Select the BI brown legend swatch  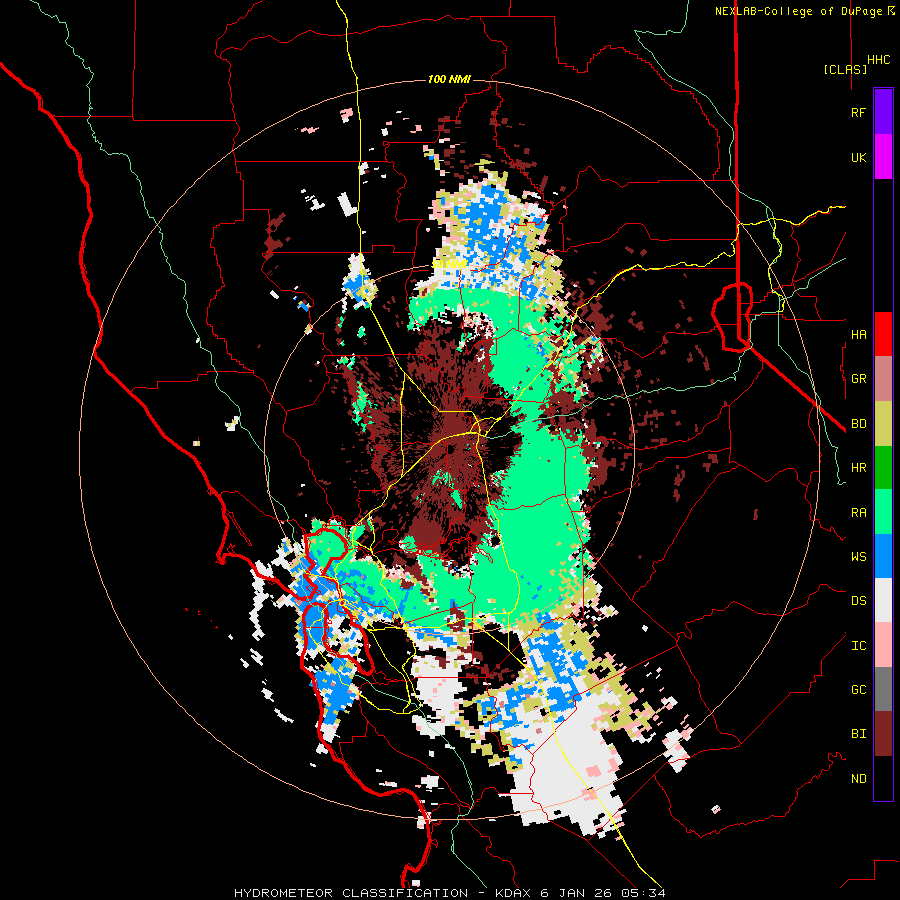[883, 734]
